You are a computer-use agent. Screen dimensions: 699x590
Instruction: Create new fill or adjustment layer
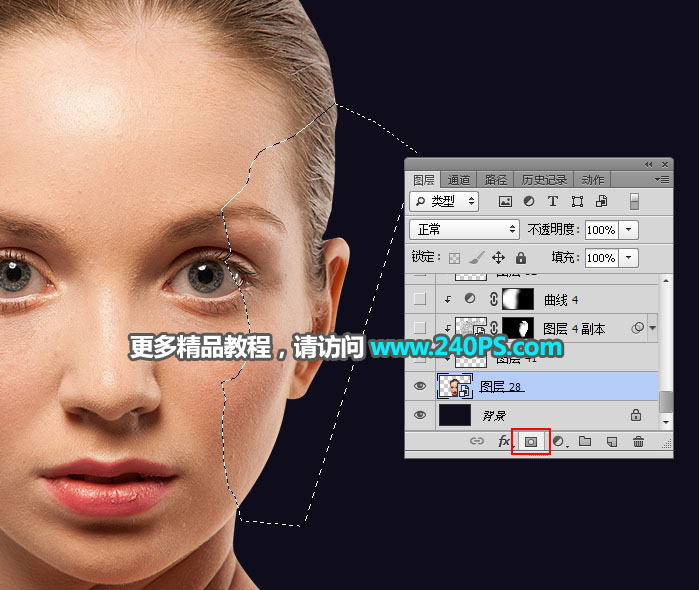pos(559,441)
